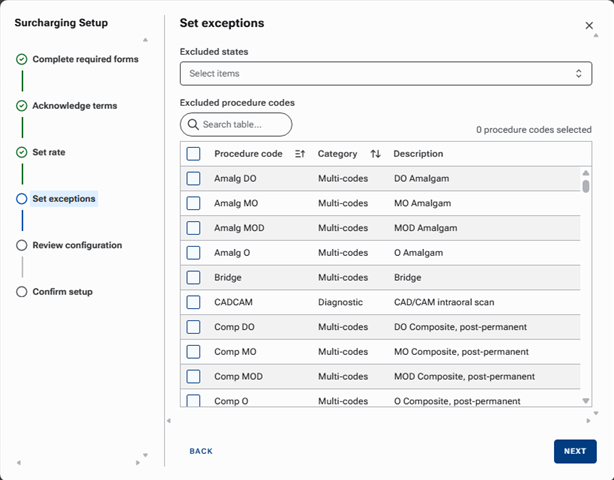Click the BACK button

201,451
